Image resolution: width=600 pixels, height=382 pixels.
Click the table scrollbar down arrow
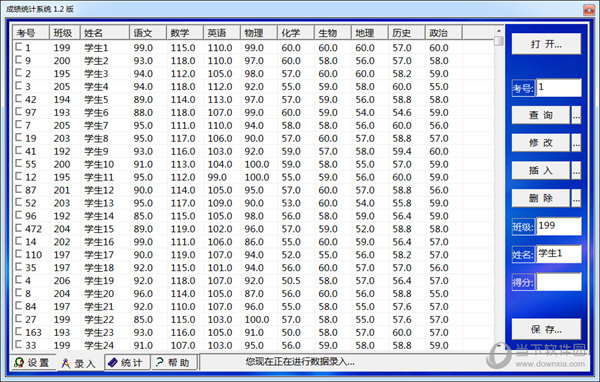click(499, 346)
